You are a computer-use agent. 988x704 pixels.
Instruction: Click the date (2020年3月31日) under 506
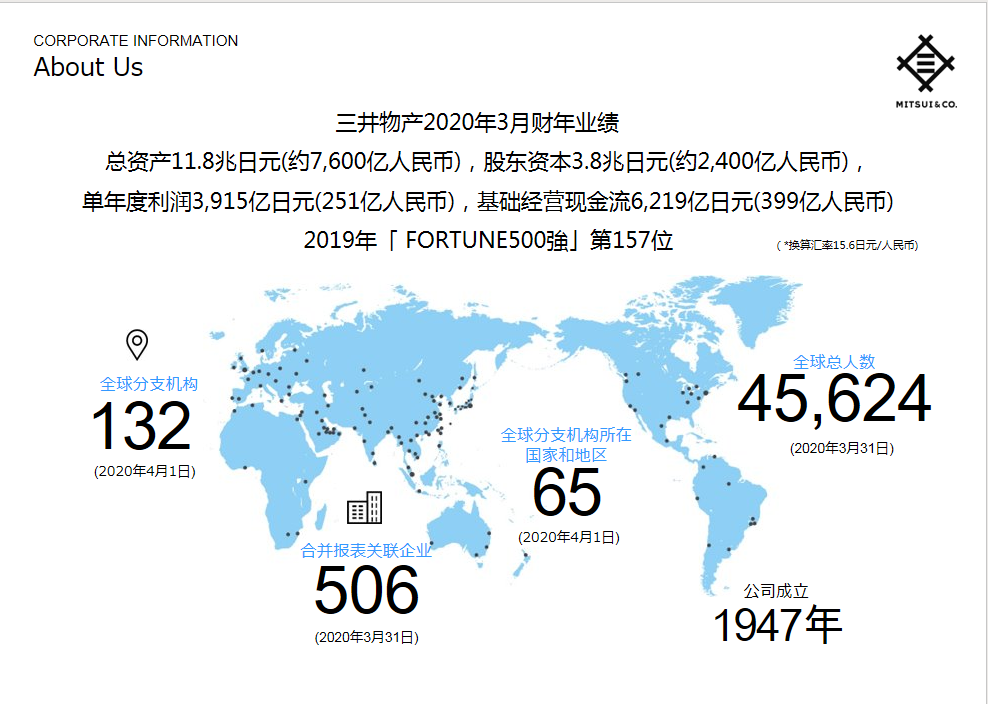366,637
